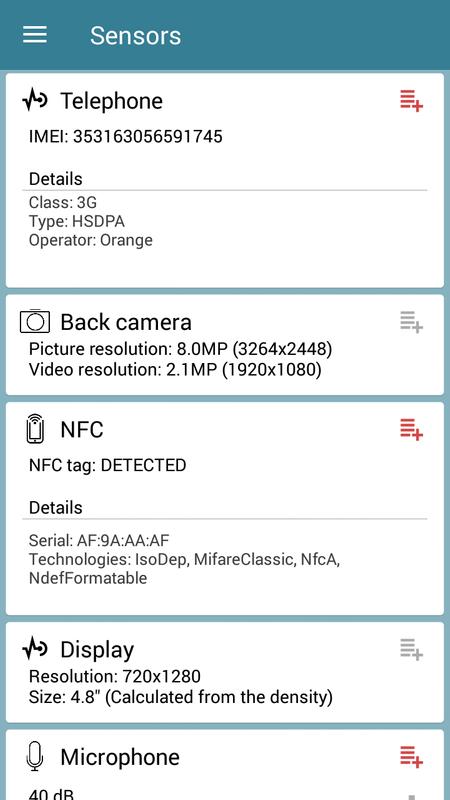Tap the red details icon on NFC card

[411, 429]
